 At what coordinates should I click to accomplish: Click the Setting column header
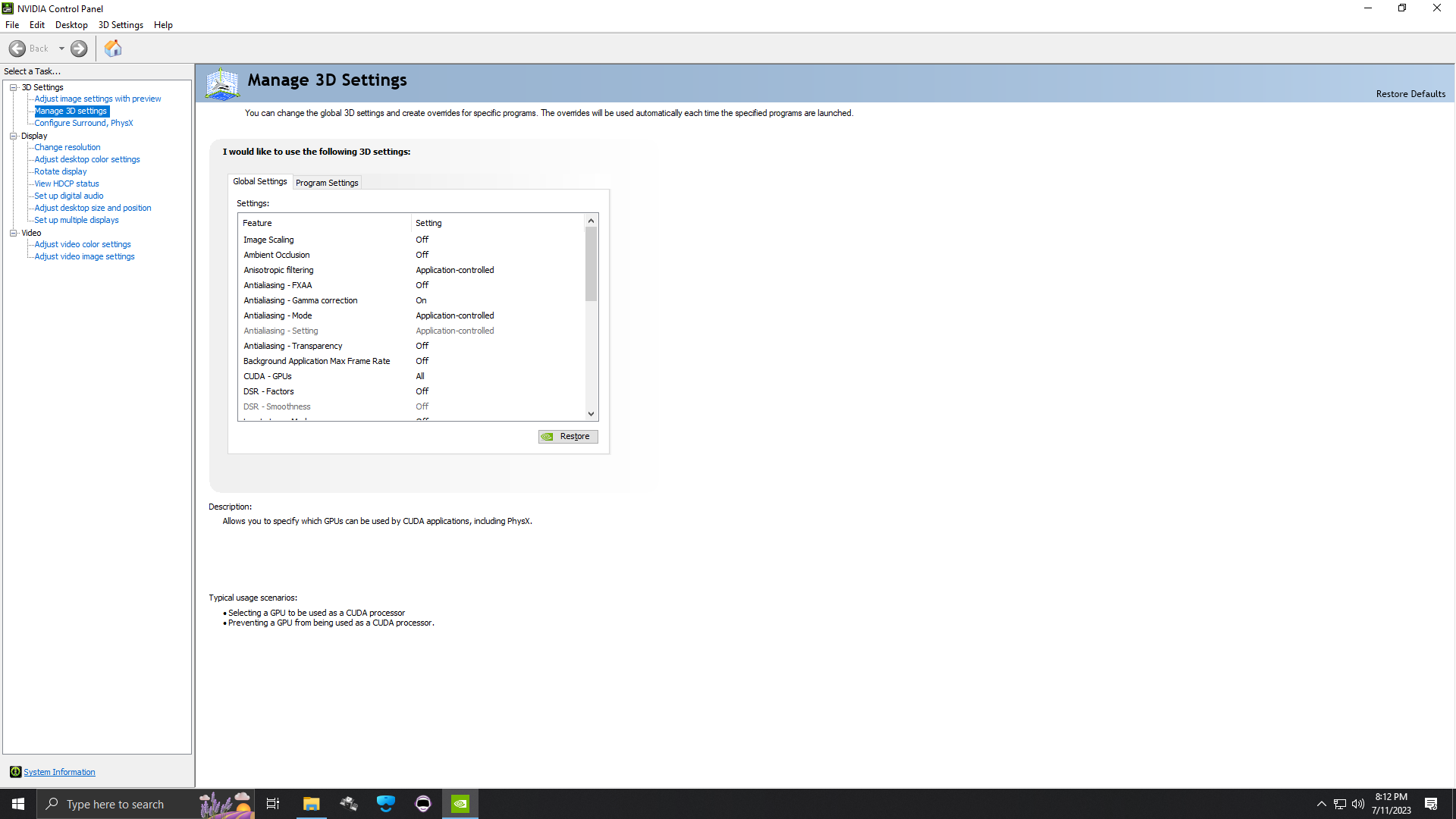click(x=498, y=223)
